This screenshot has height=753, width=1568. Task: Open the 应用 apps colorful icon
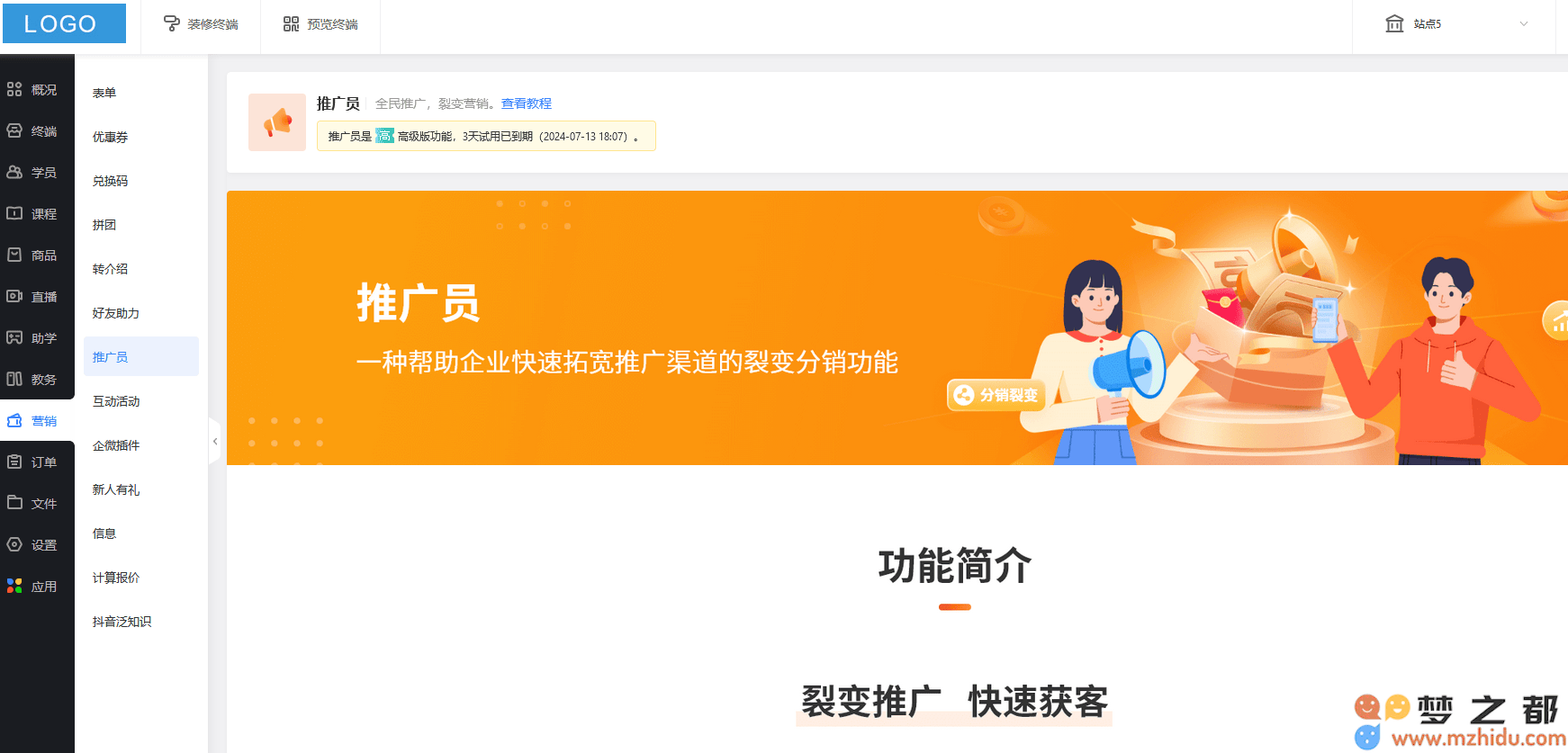(14, 586)
